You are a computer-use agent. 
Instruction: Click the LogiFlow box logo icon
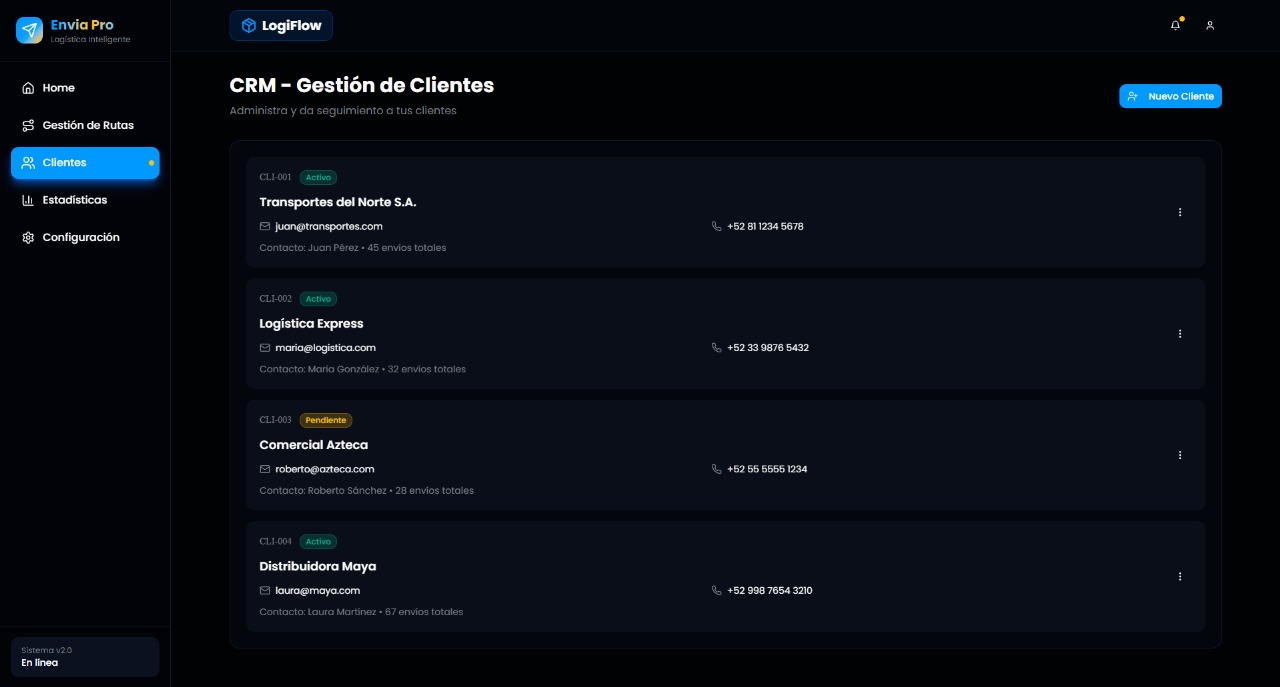[x=249, y=26]
